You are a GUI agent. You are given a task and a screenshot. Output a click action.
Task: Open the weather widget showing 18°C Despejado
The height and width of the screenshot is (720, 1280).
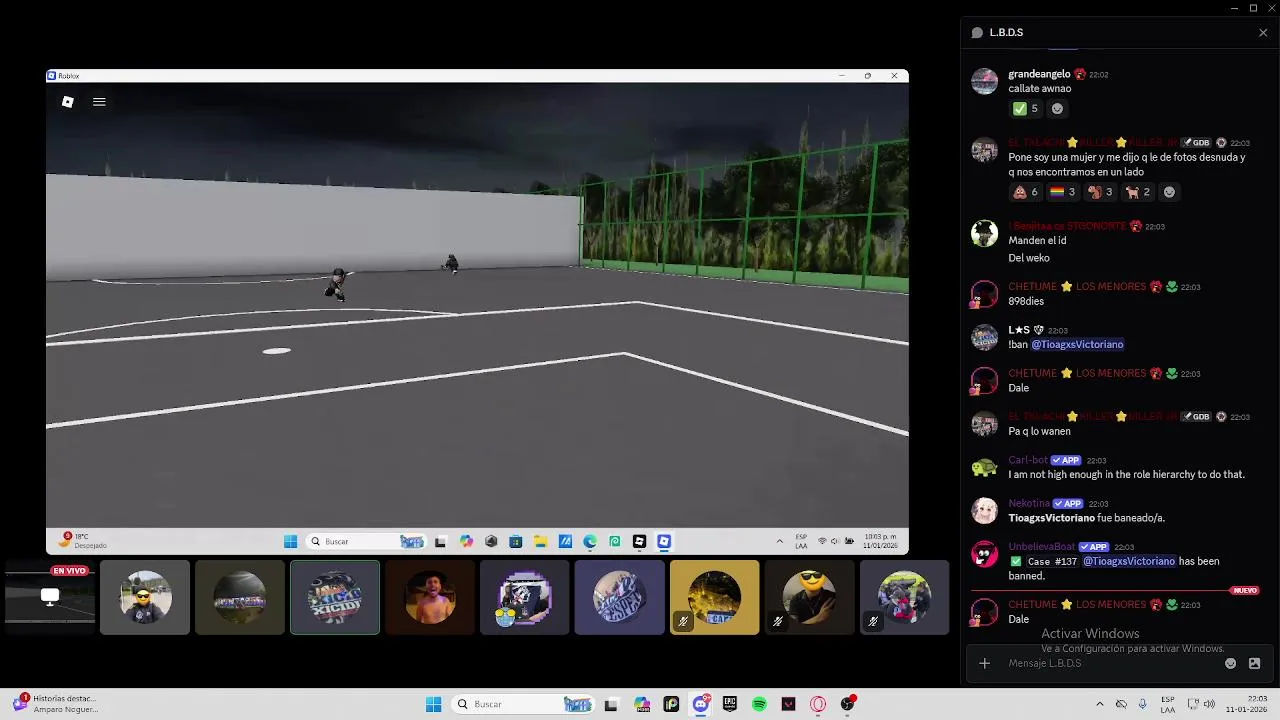(84, 541)
